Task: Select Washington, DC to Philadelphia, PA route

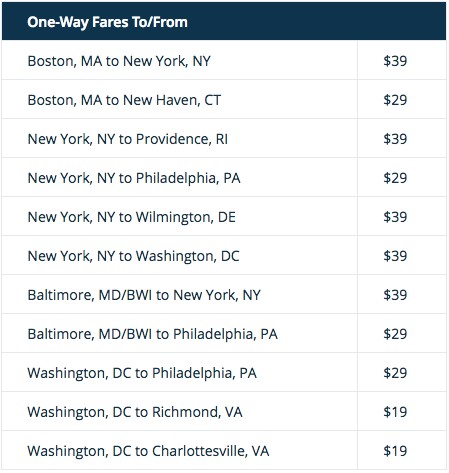Action: tap(142, 373)
